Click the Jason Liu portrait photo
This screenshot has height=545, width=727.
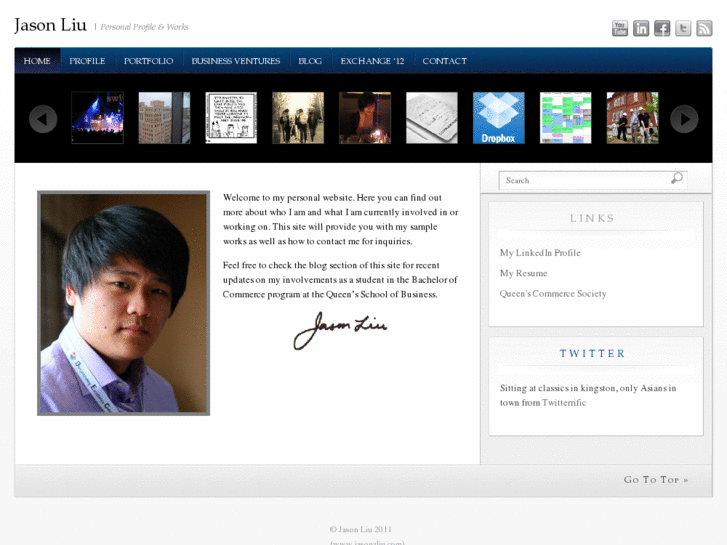pos(123,303)
